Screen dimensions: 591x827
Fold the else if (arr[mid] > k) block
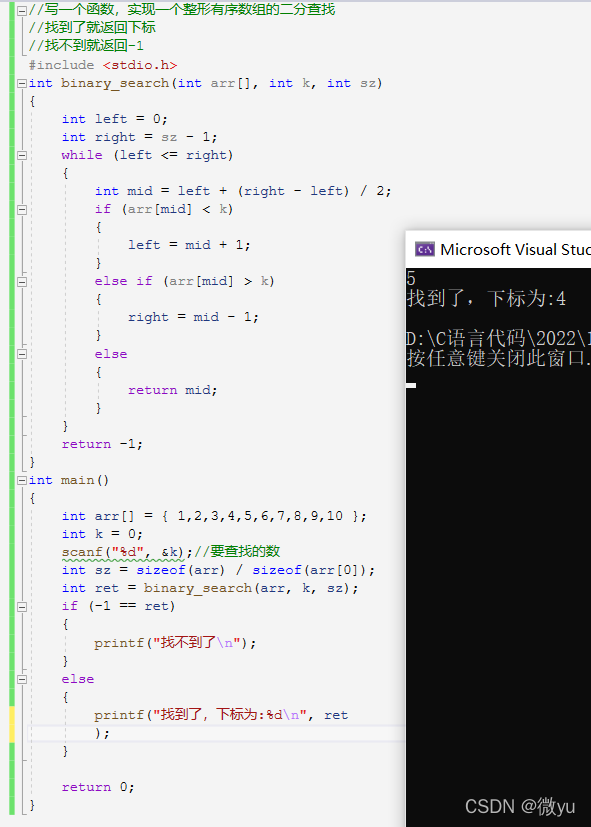22,282
